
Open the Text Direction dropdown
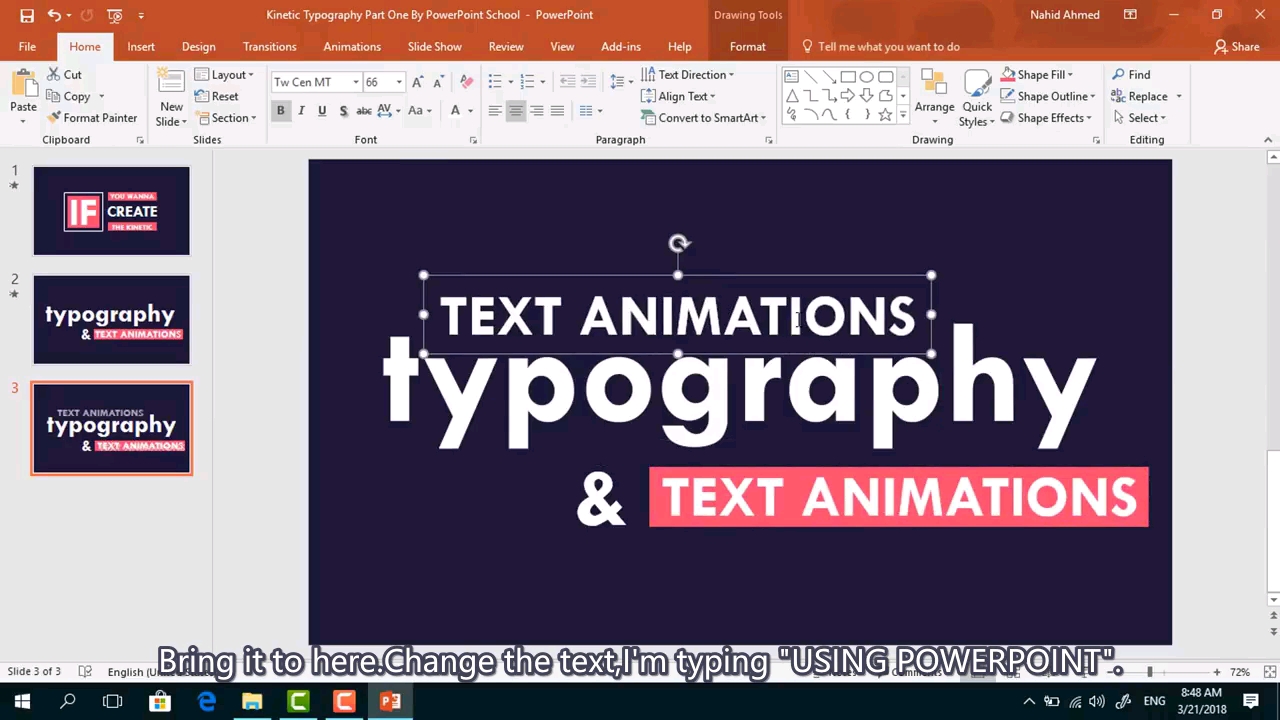[687, 75]
